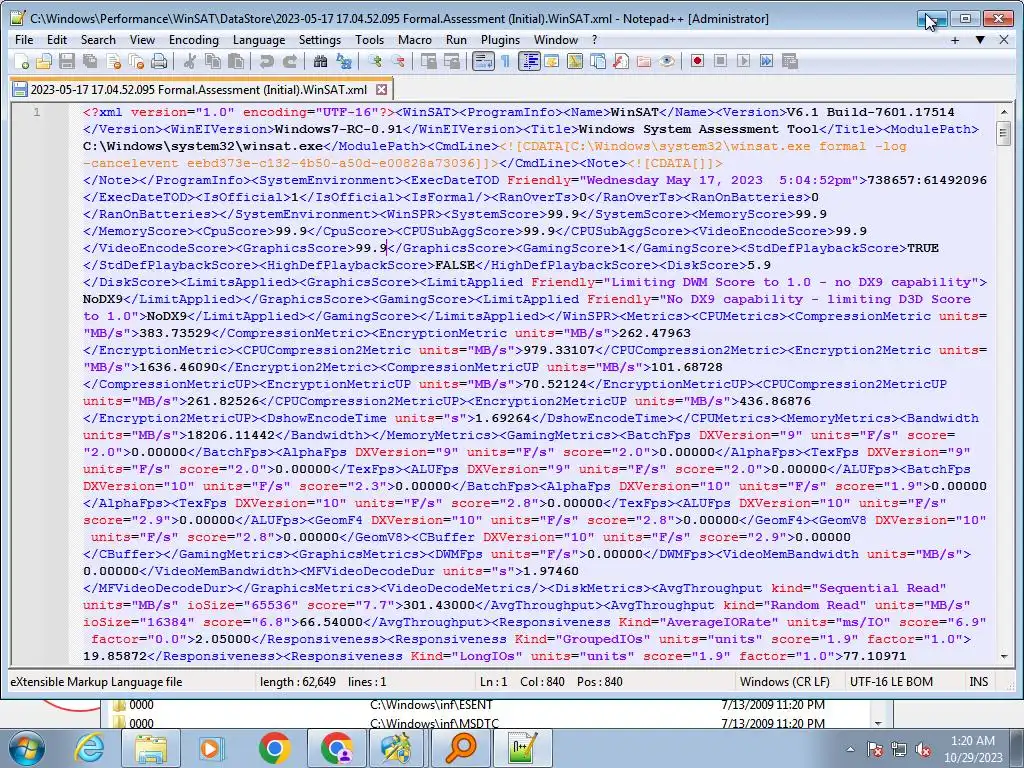Click the Stop Recording macro button
This screenshot has width=1024, height=768.
[720, 61]
